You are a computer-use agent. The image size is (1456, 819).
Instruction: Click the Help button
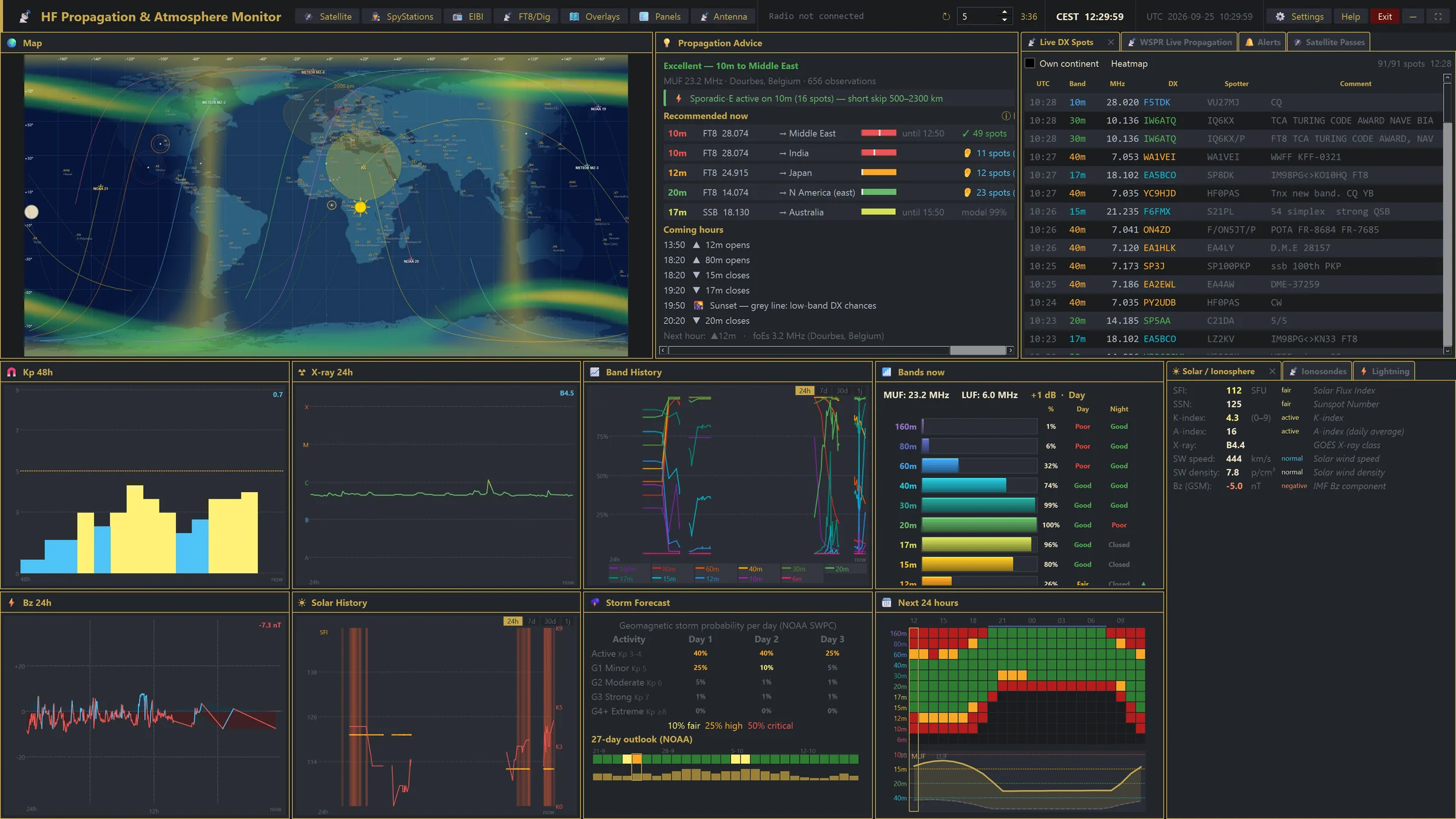click(x=1350, y=16)
